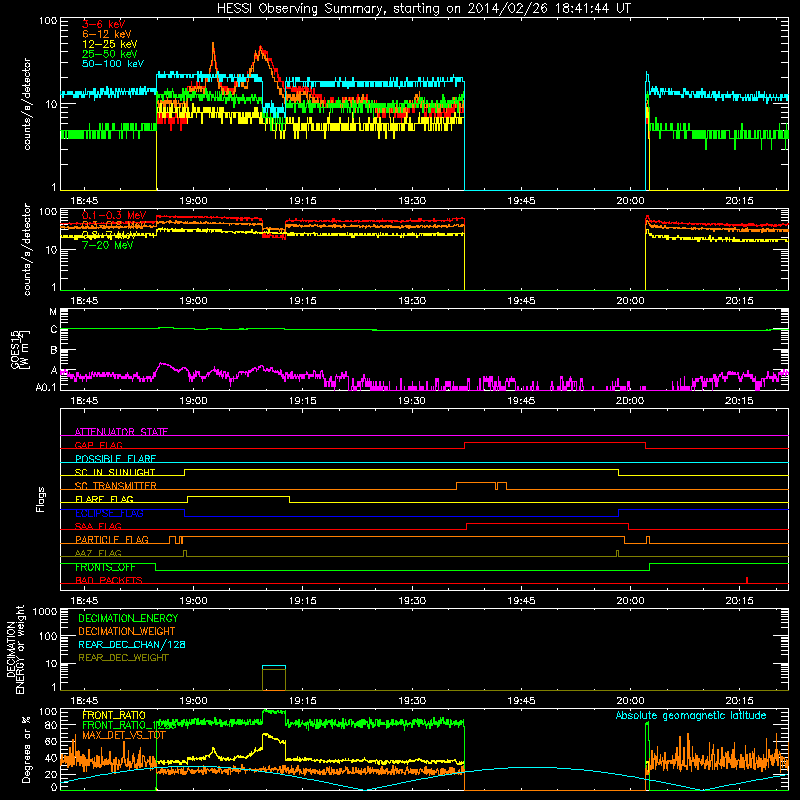Viewport: 800px width, 800px height.
Task: Select the 6-12 keV legend label
Action: [107, 34]
